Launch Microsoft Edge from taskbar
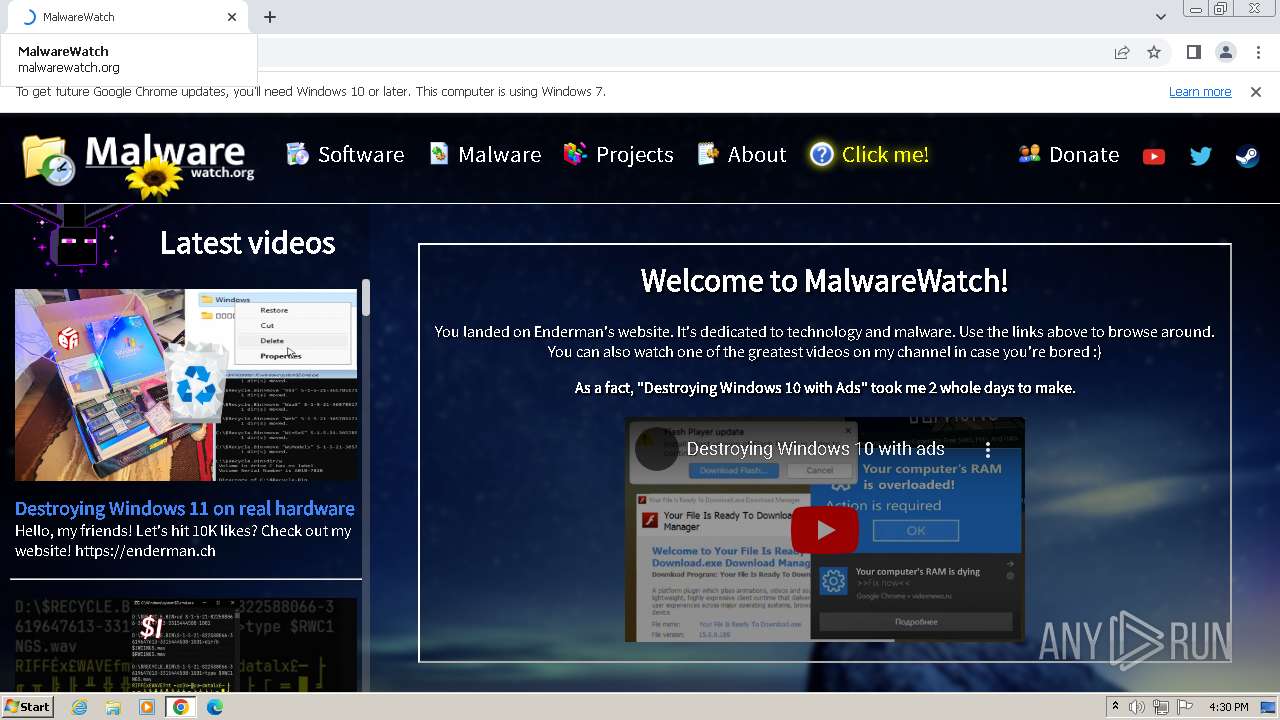 [215, 707]
